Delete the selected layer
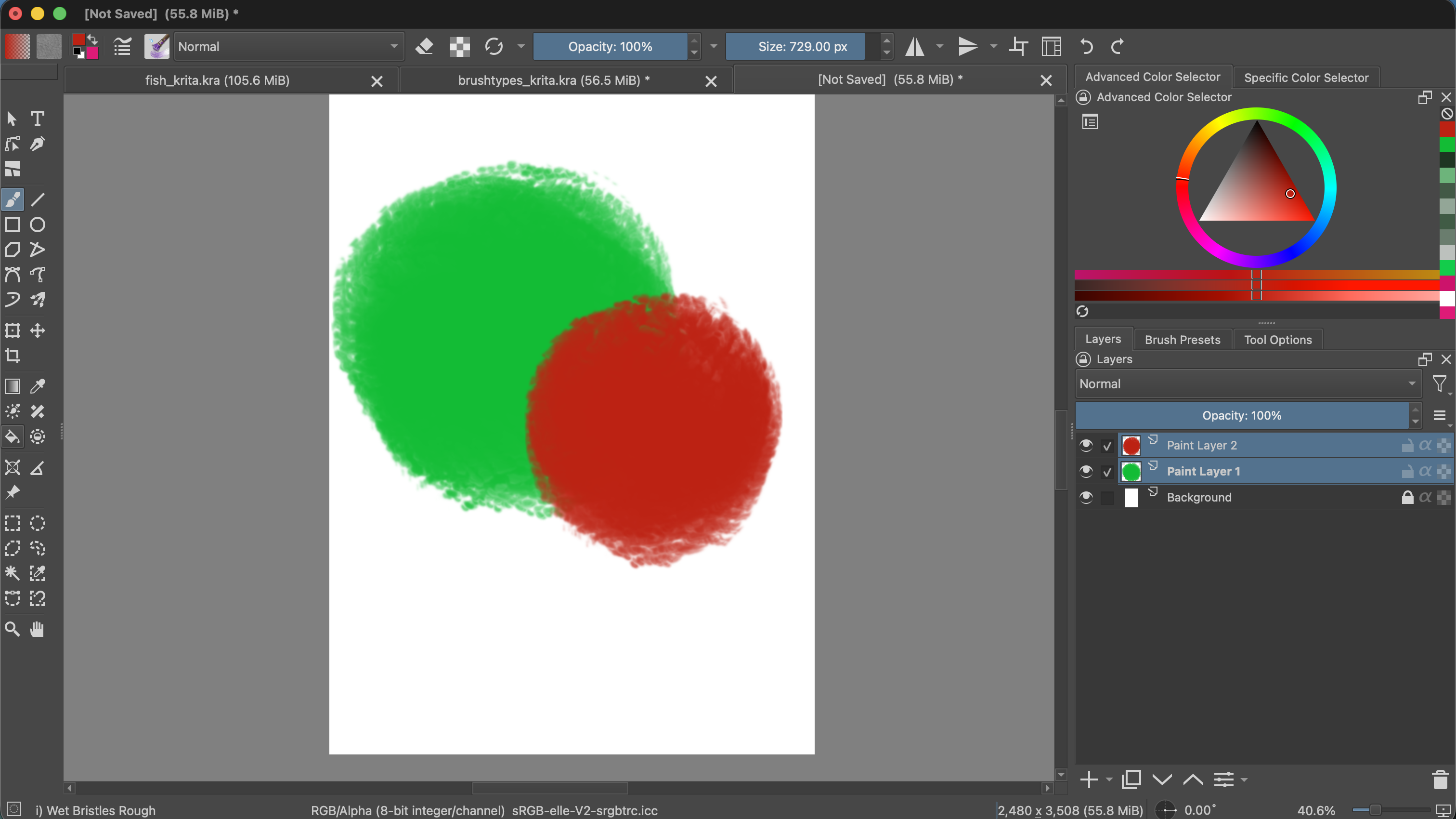The height and width of the screenshot is (819, 1456). (x=1440, y=779)
